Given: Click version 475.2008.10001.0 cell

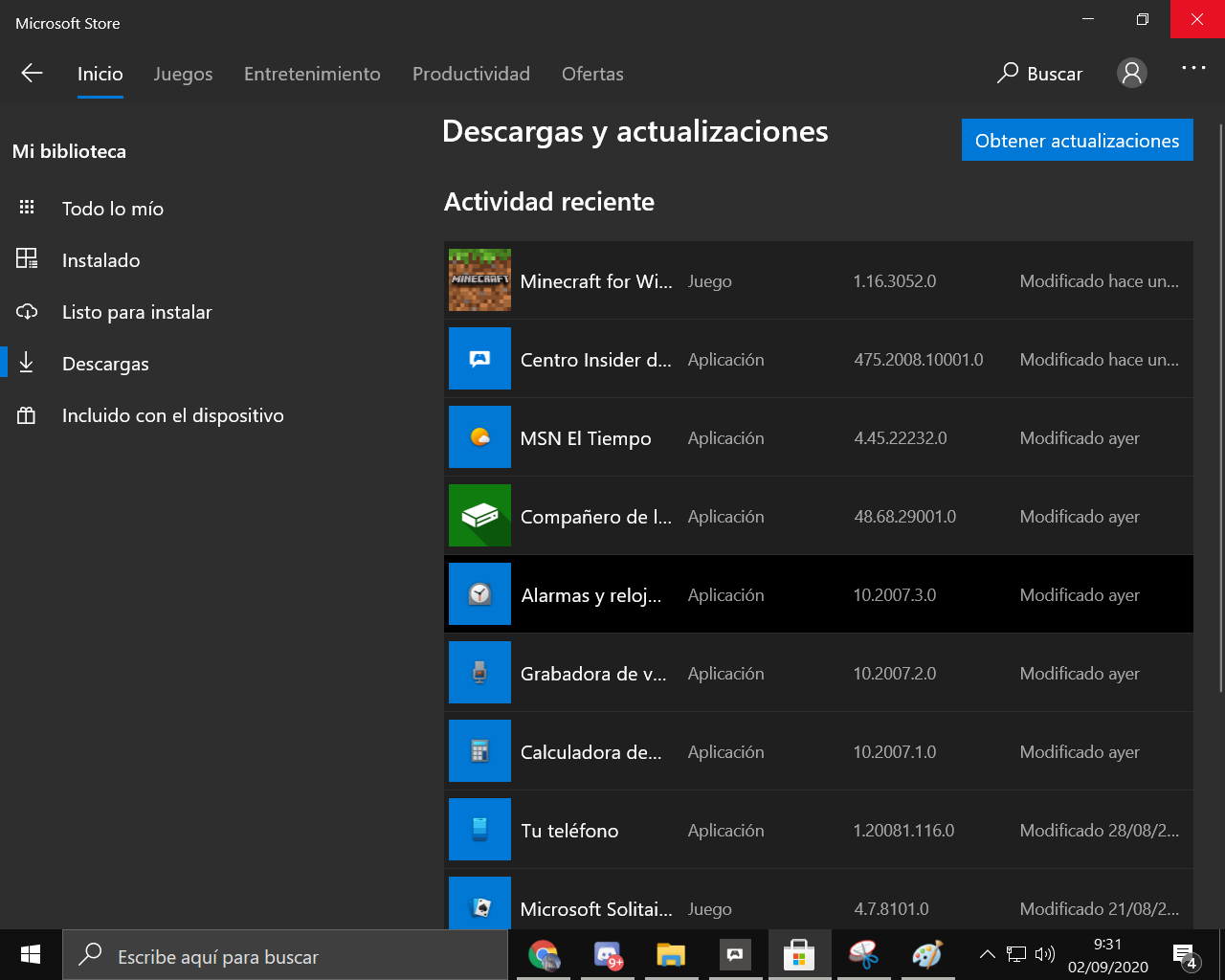Looking at the screenshot, I should pyautogui.click(x=919, y=360).
